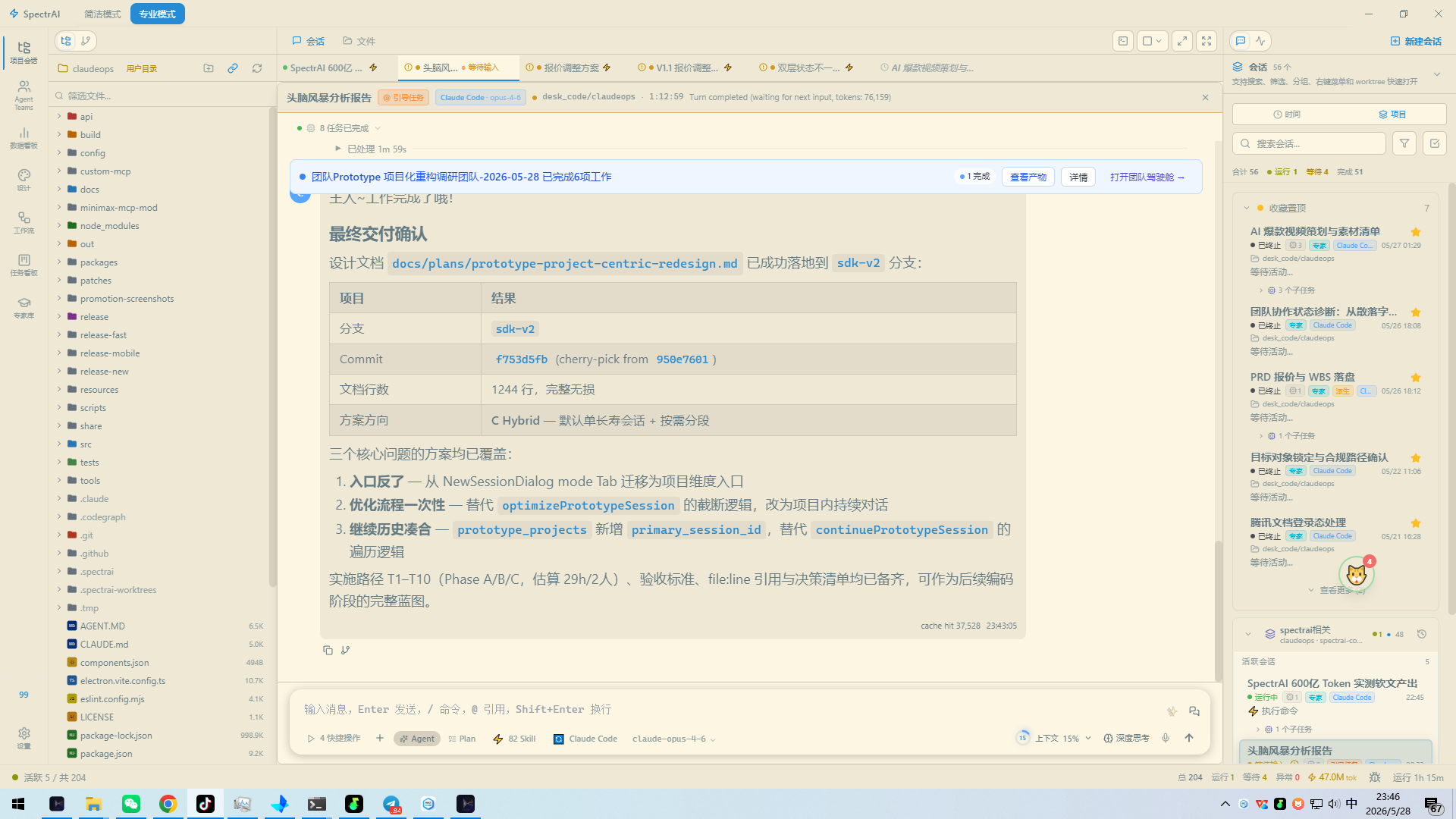The width and height of the screenshot is (1456, 819).
Task: Open the cat mascot assistant avatar
Action: 1357,575
